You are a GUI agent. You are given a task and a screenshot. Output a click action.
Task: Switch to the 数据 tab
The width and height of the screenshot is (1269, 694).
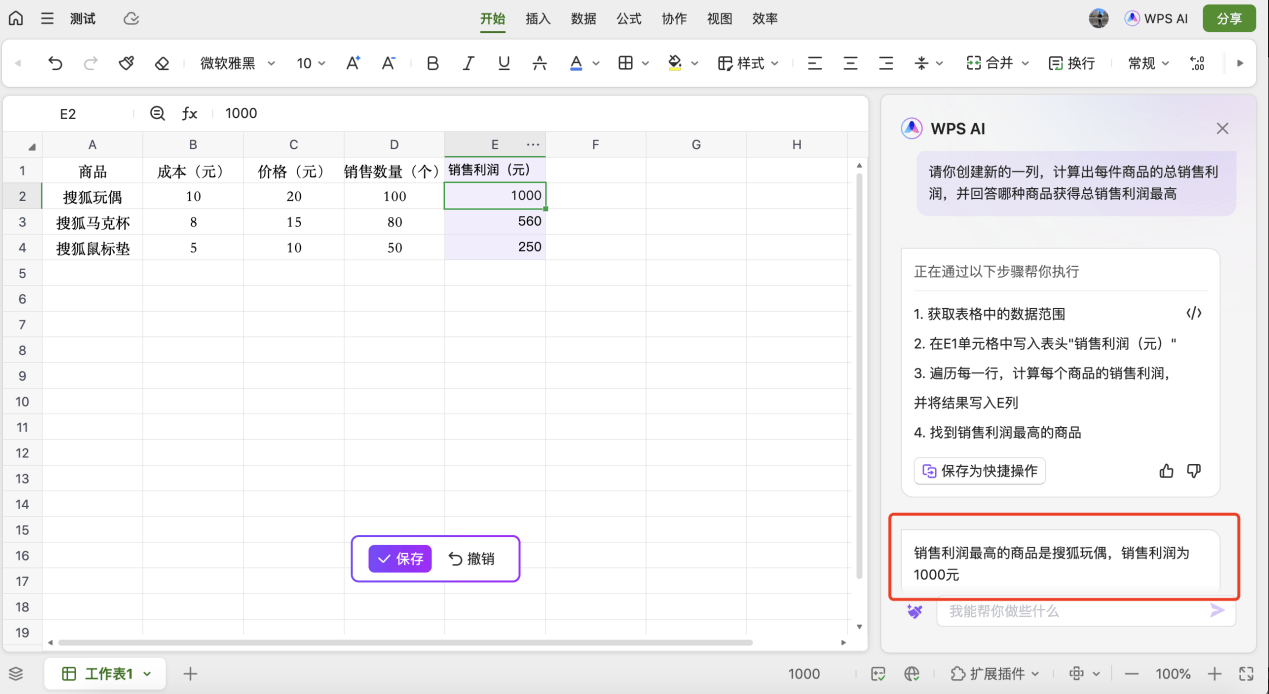coord(584,19)
